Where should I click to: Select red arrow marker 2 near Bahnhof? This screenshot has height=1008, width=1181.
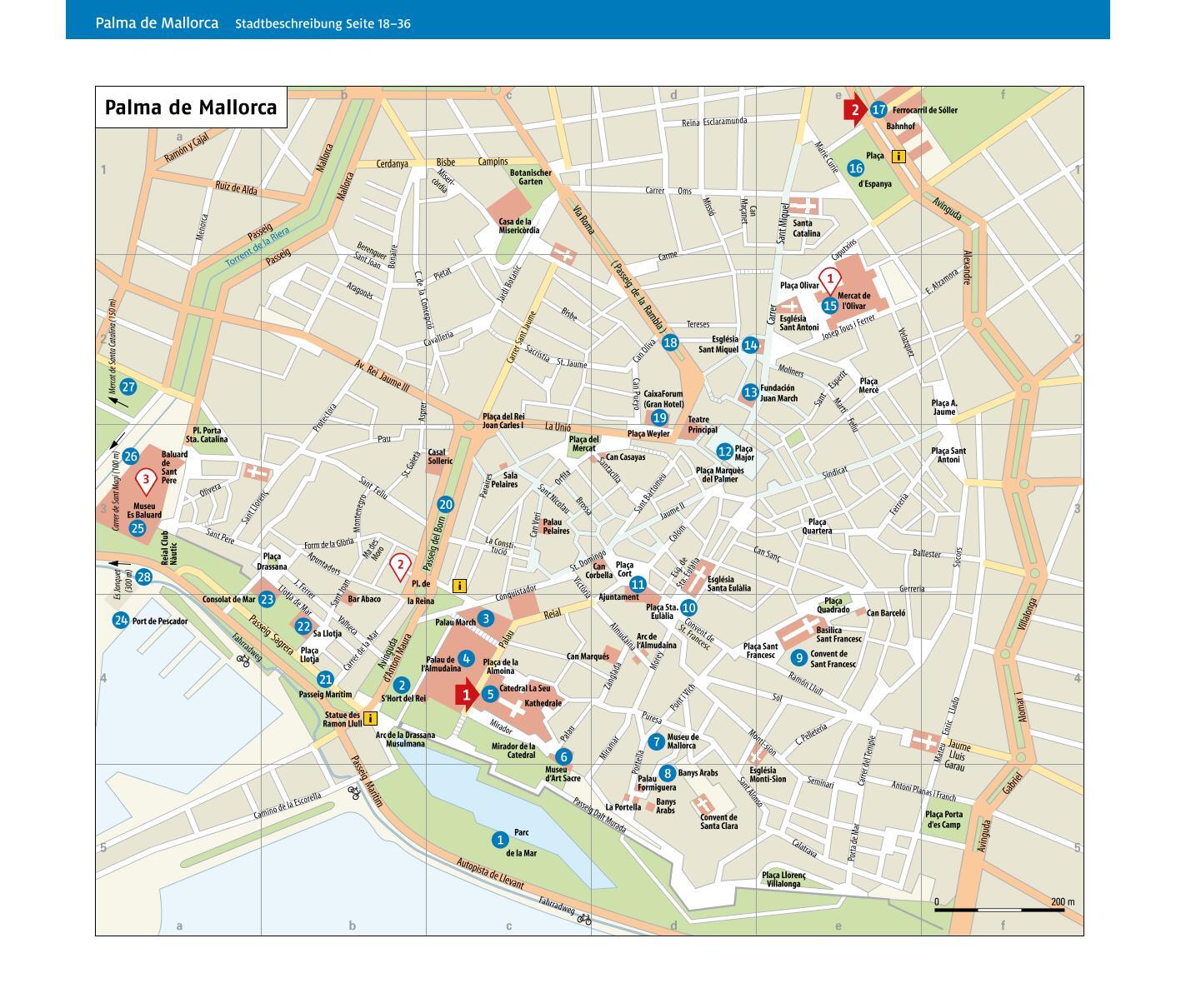853,110
